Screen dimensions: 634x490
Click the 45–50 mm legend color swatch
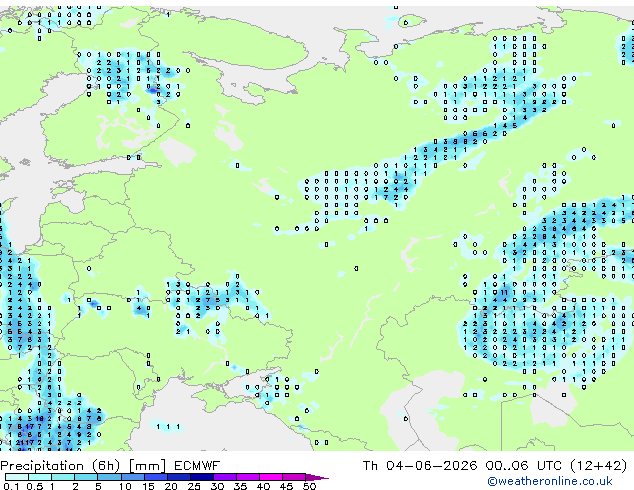[x=294, y=477]
